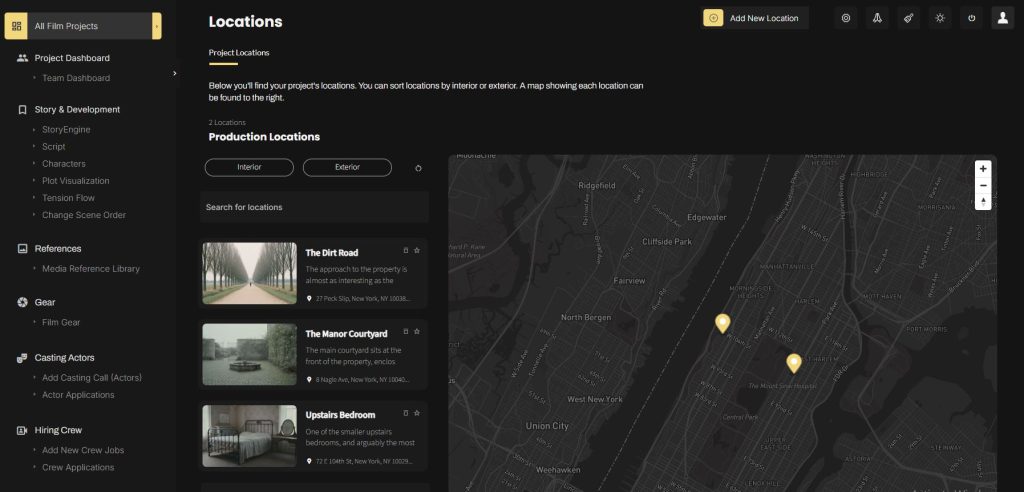Click the Add New Location plus icon
Image resolution: width=1024 pixels, height=492 pixels.
pyautogui.click(x=713, y=18)
